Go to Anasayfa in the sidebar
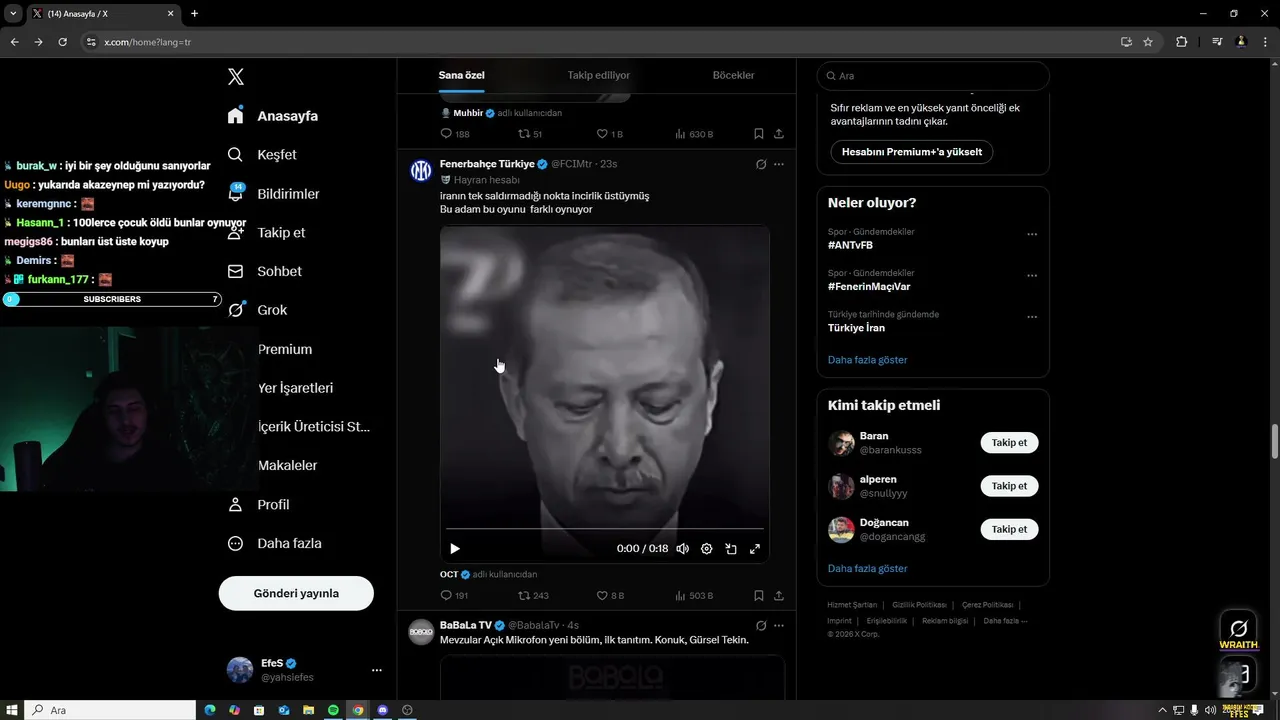Viewport: 1280px width, 720px height. (273, 116)
